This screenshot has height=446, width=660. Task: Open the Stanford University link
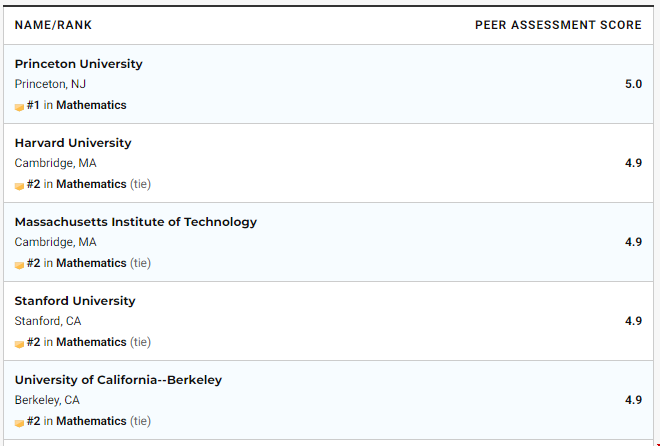click(x=75, y=301)
